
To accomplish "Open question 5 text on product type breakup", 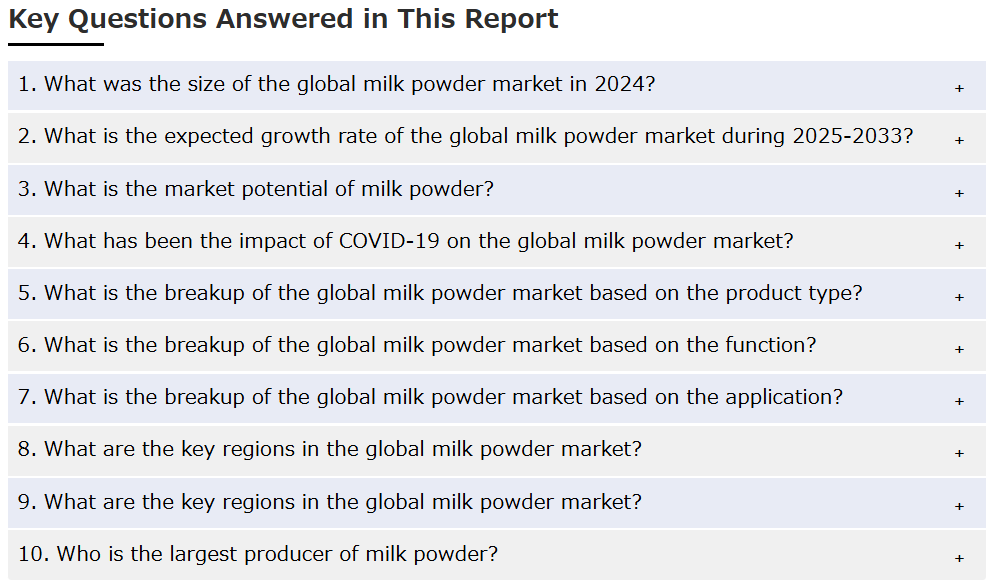I will point(440,293).
